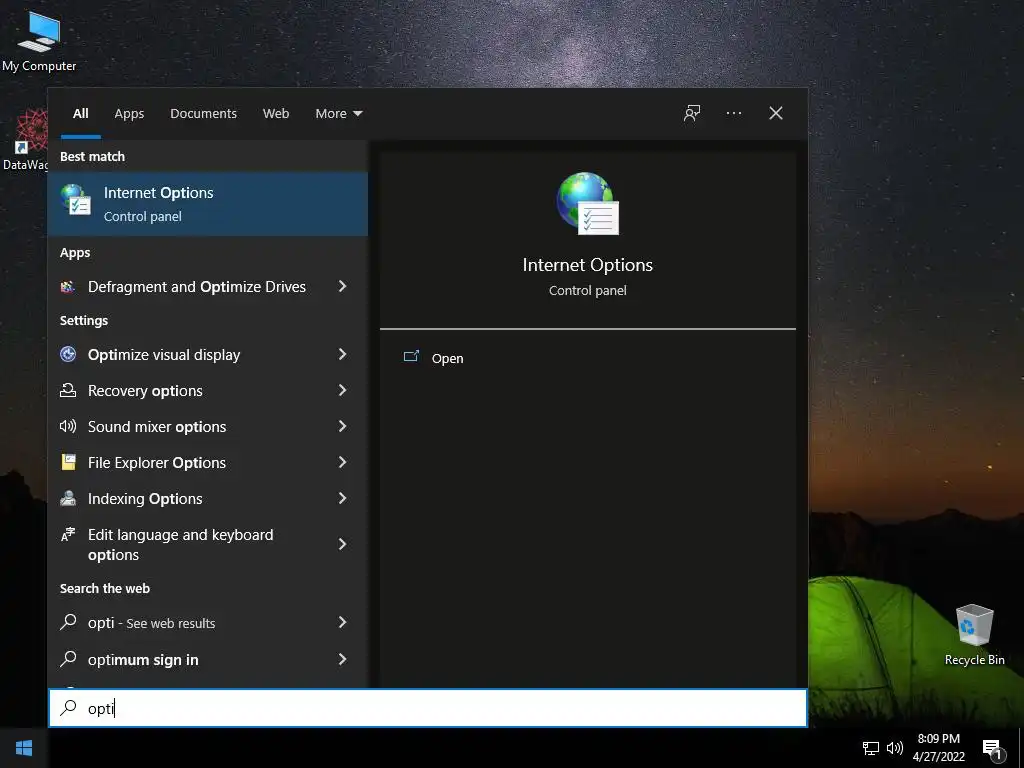Click the large Internet Options preview icon
This screenshot has height=768, width=1024.
587,203
